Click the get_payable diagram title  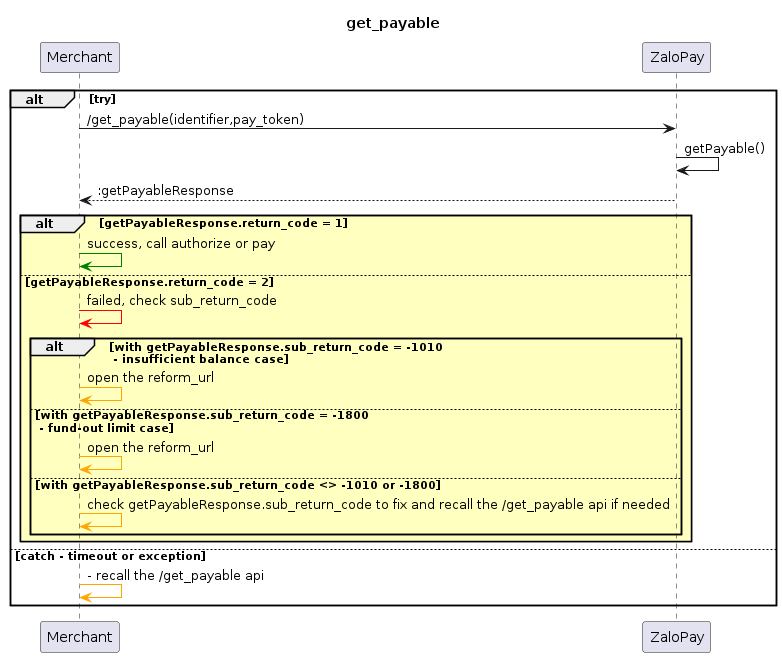392,23
